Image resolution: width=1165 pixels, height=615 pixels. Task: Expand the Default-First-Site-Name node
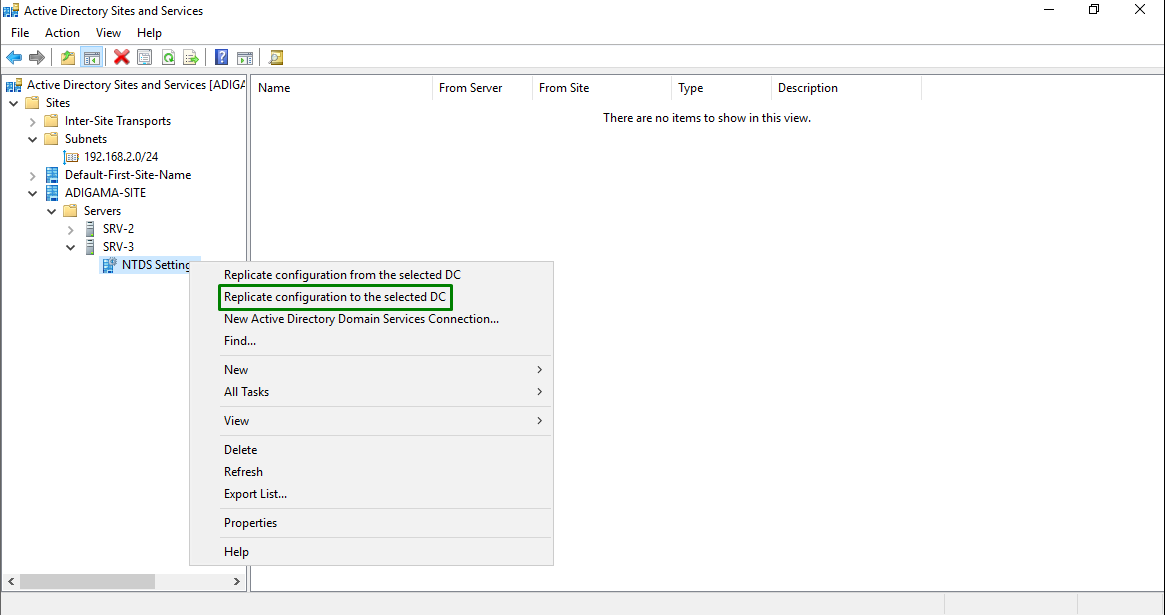[x=33, y=175]
